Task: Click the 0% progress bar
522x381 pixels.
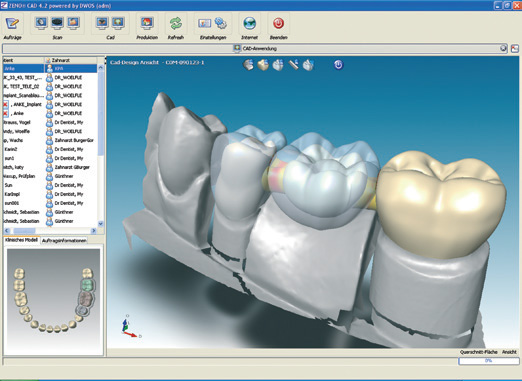Action: [x=489, y=361]
